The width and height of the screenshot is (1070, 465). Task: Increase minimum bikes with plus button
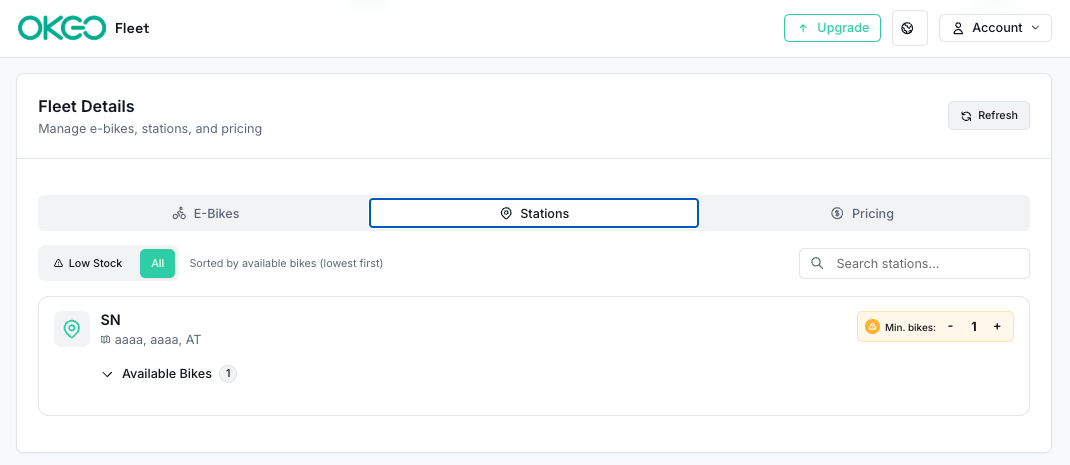coord(997,326)
